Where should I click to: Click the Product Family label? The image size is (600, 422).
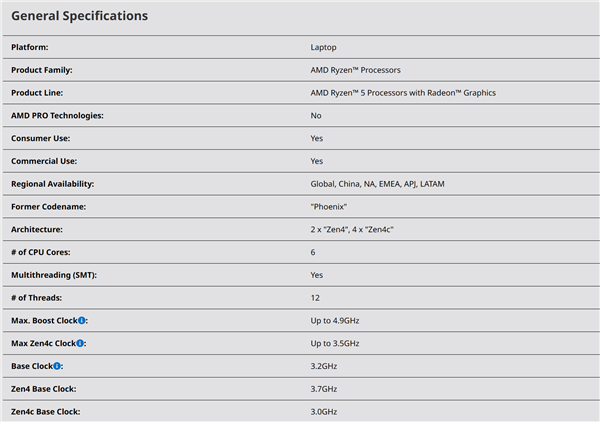click(42, 70)
